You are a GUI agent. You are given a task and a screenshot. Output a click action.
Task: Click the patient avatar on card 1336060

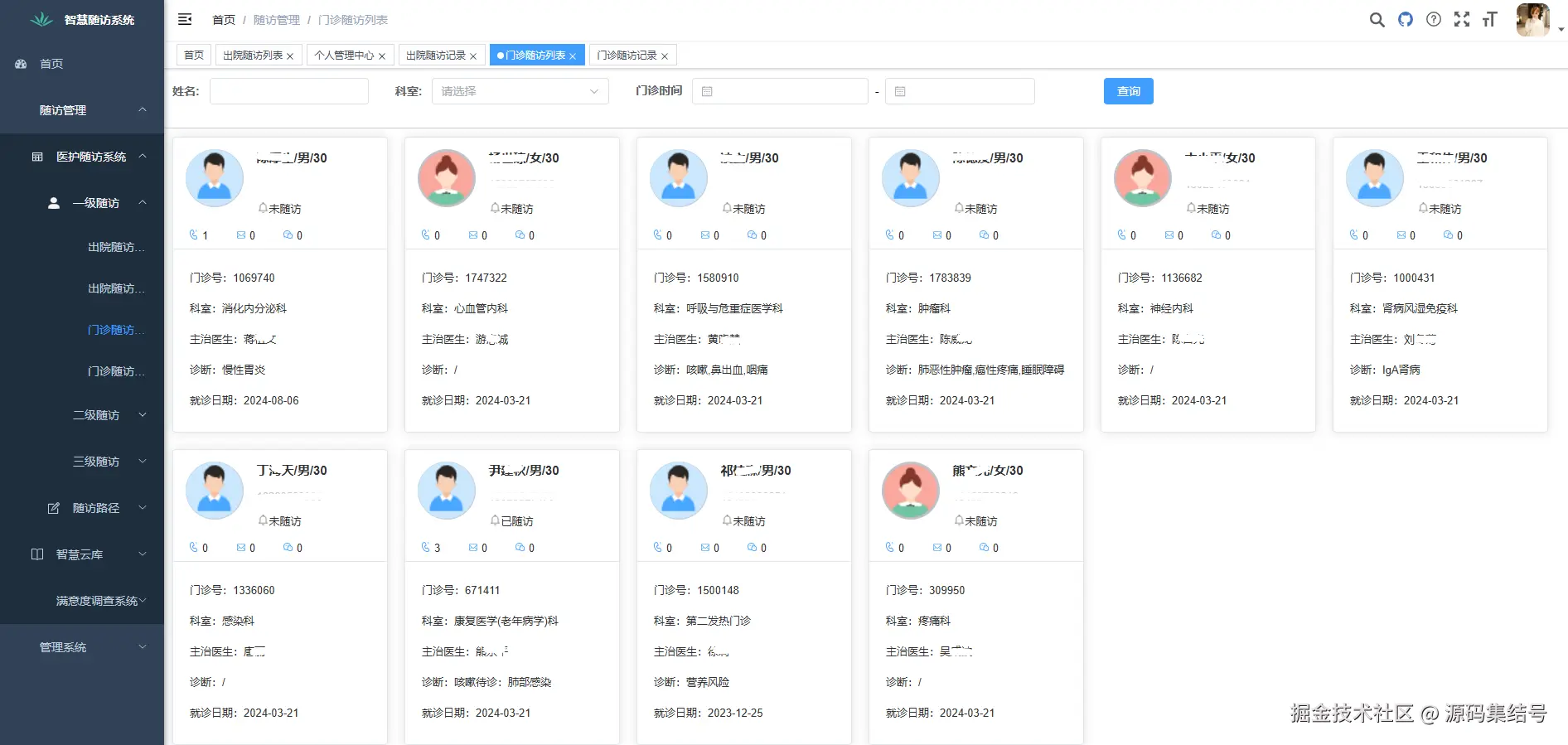point(215,491)
